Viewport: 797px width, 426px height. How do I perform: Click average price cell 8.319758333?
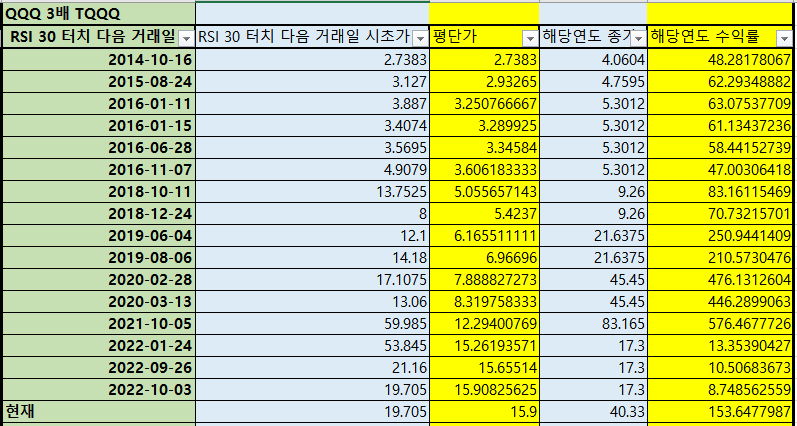(484, 301)
